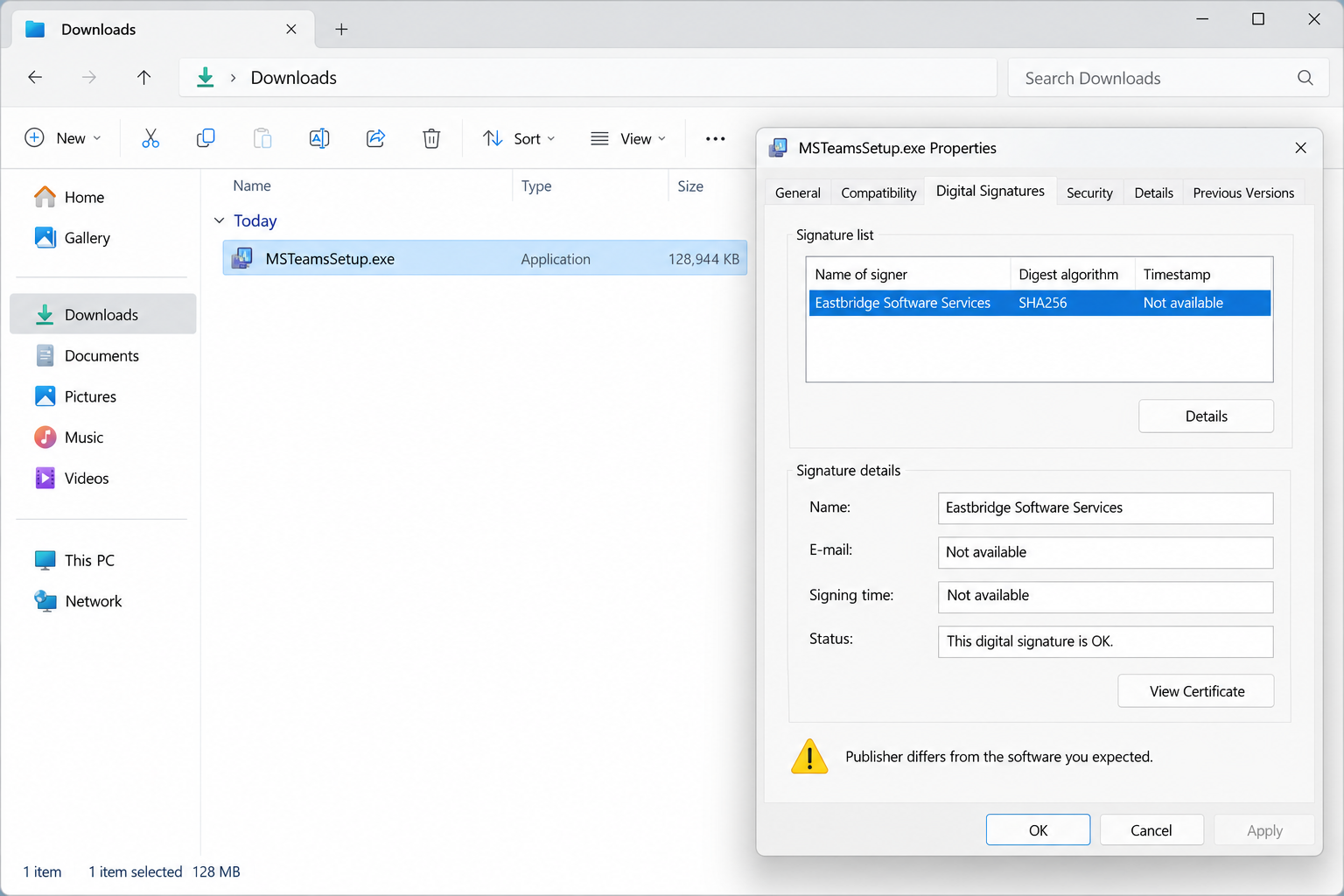Viewport: 1344px width, 896px height.
Task: Open the Previous Versions tab
Action: [1243, 192]
